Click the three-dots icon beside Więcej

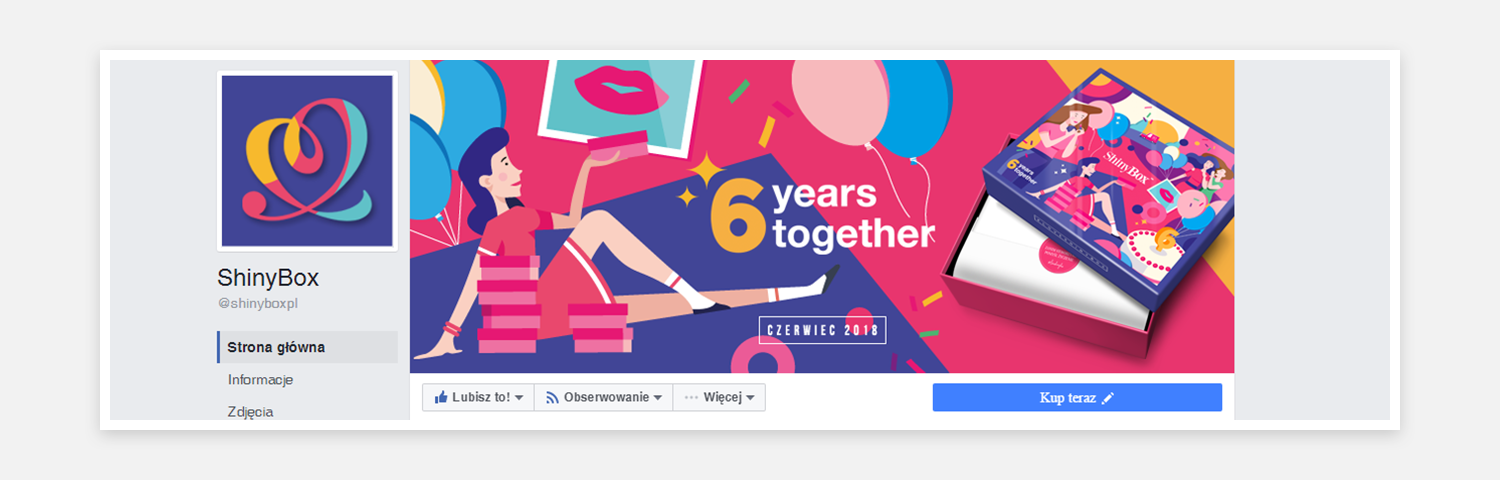point(690,398)
